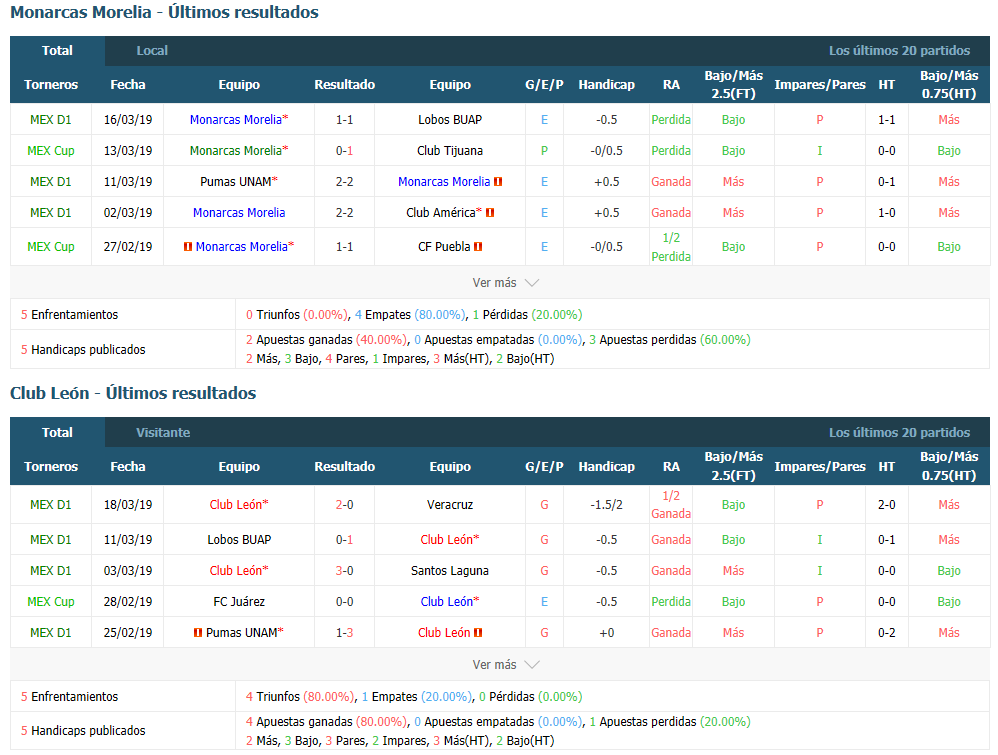Open Lobos BUAP link in Club León table
The height and width of the screenshot is (755, 998).
pyautogui.click(x=239, y=540)
